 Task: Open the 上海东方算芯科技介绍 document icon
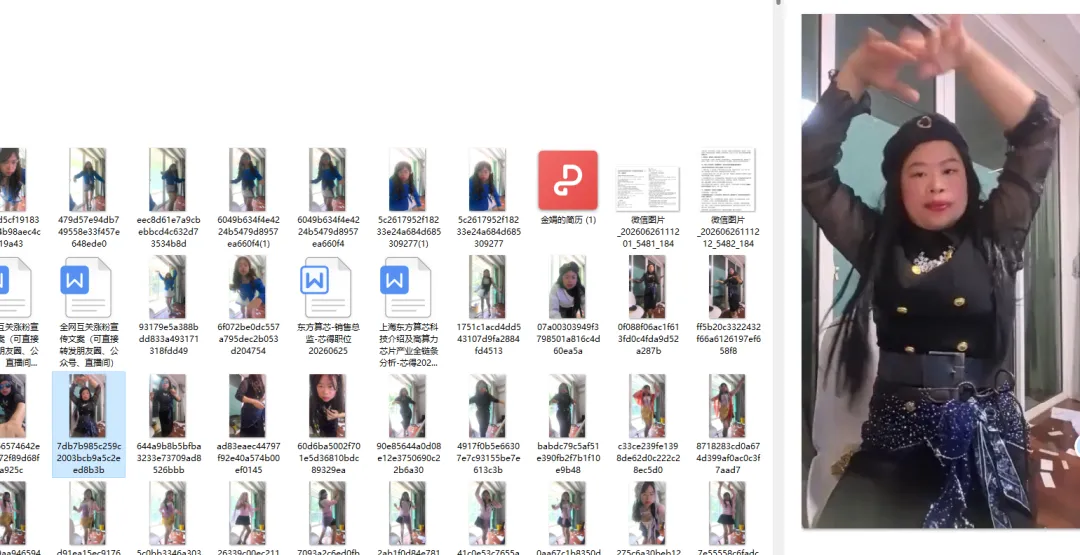406,287
